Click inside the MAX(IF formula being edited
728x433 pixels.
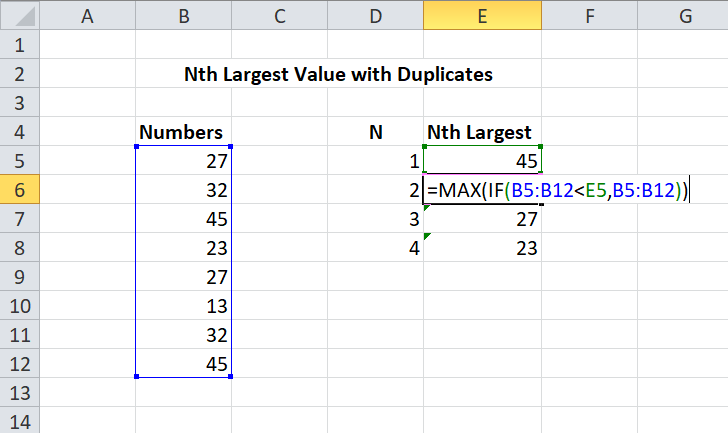[x=557, y=190]
